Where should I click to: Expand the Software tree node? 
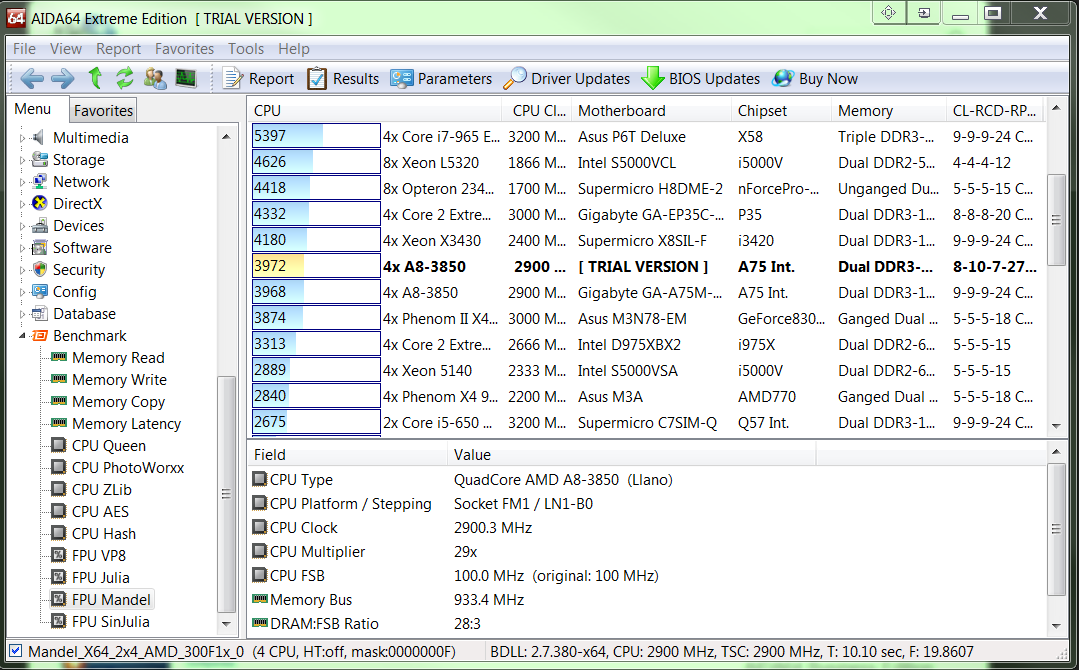click(x=22, y=248)
